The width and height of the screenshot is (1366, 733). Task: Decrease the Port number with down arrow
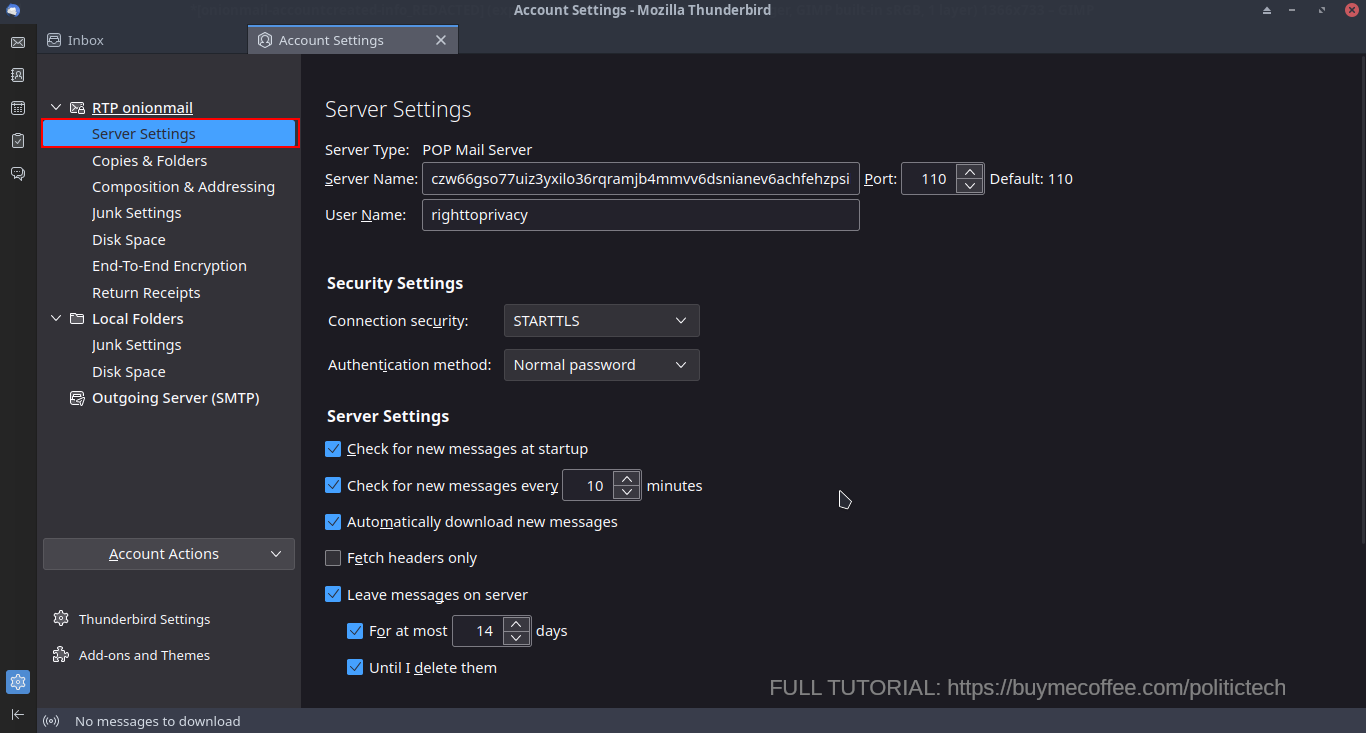[969, 186]
